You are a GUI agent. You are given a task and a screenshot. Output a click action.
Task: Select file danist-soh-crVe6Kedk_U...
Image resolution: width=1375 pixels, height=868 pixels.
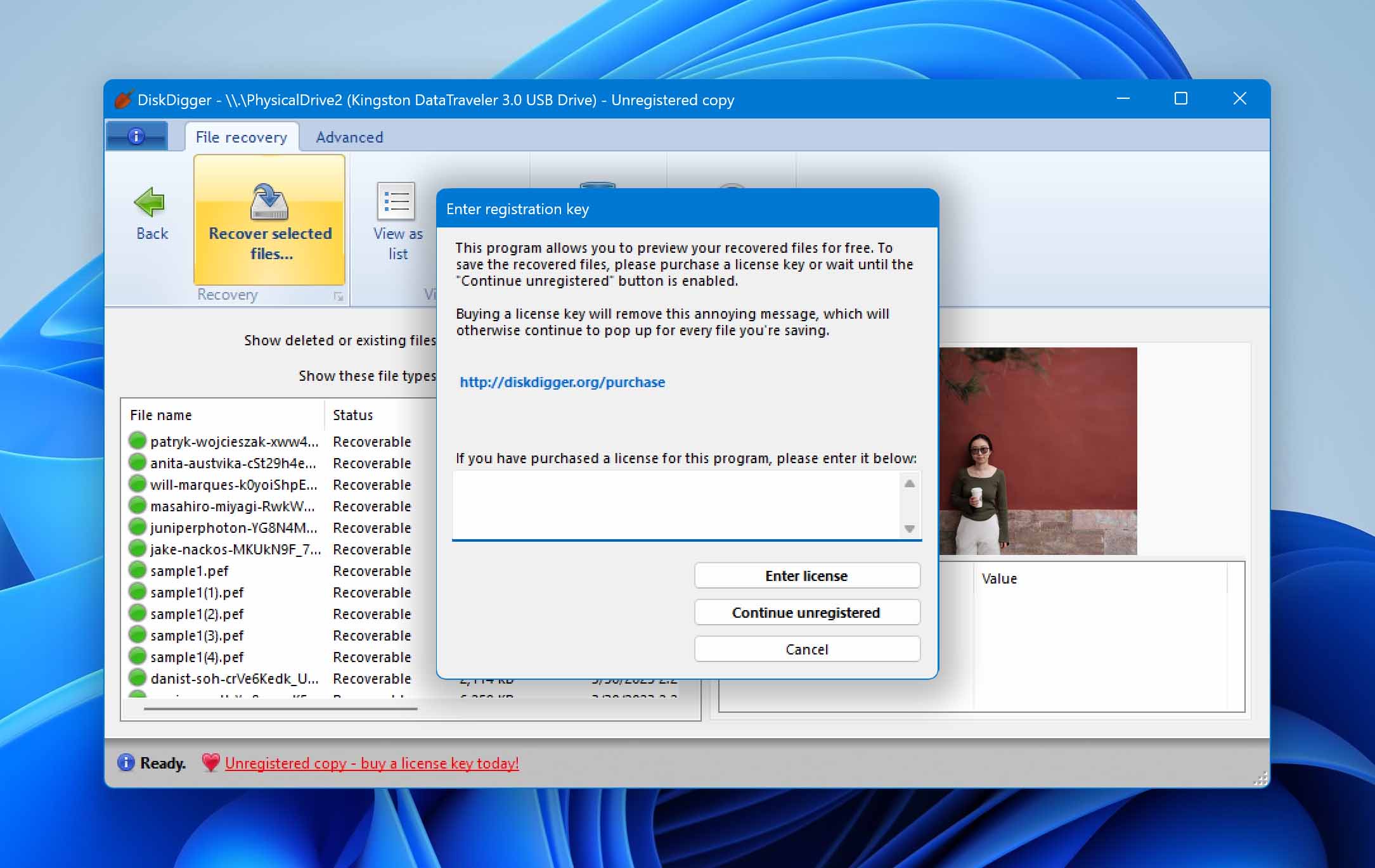(x=234, y=679)
